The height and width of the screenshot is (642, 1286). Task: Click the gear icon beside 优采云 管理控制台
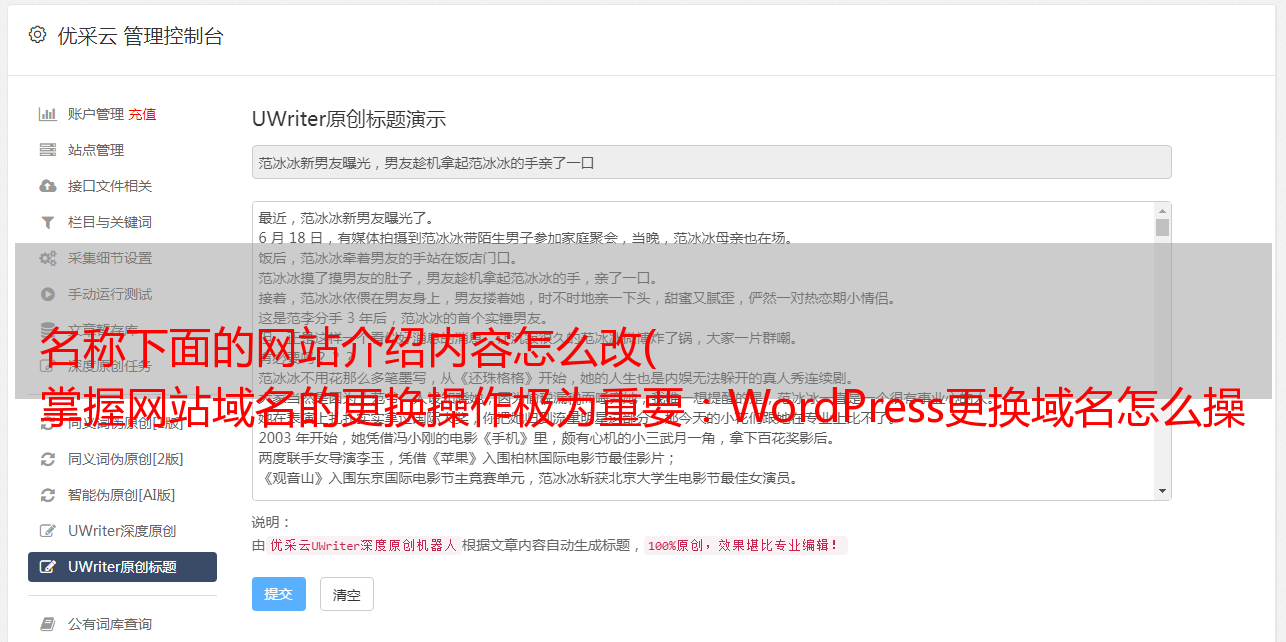37,35
